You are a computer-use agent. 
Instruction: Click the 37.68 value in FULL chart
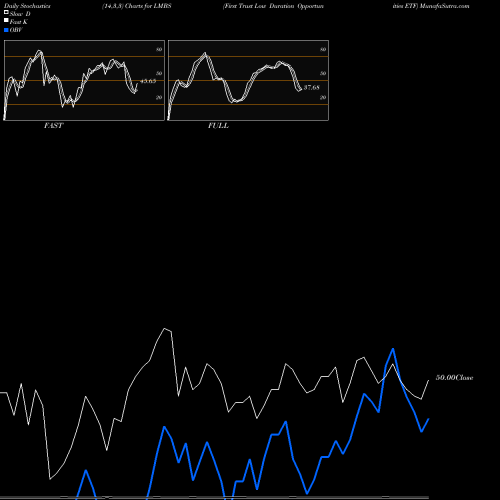pyautogui.click(x=312, y=87)
